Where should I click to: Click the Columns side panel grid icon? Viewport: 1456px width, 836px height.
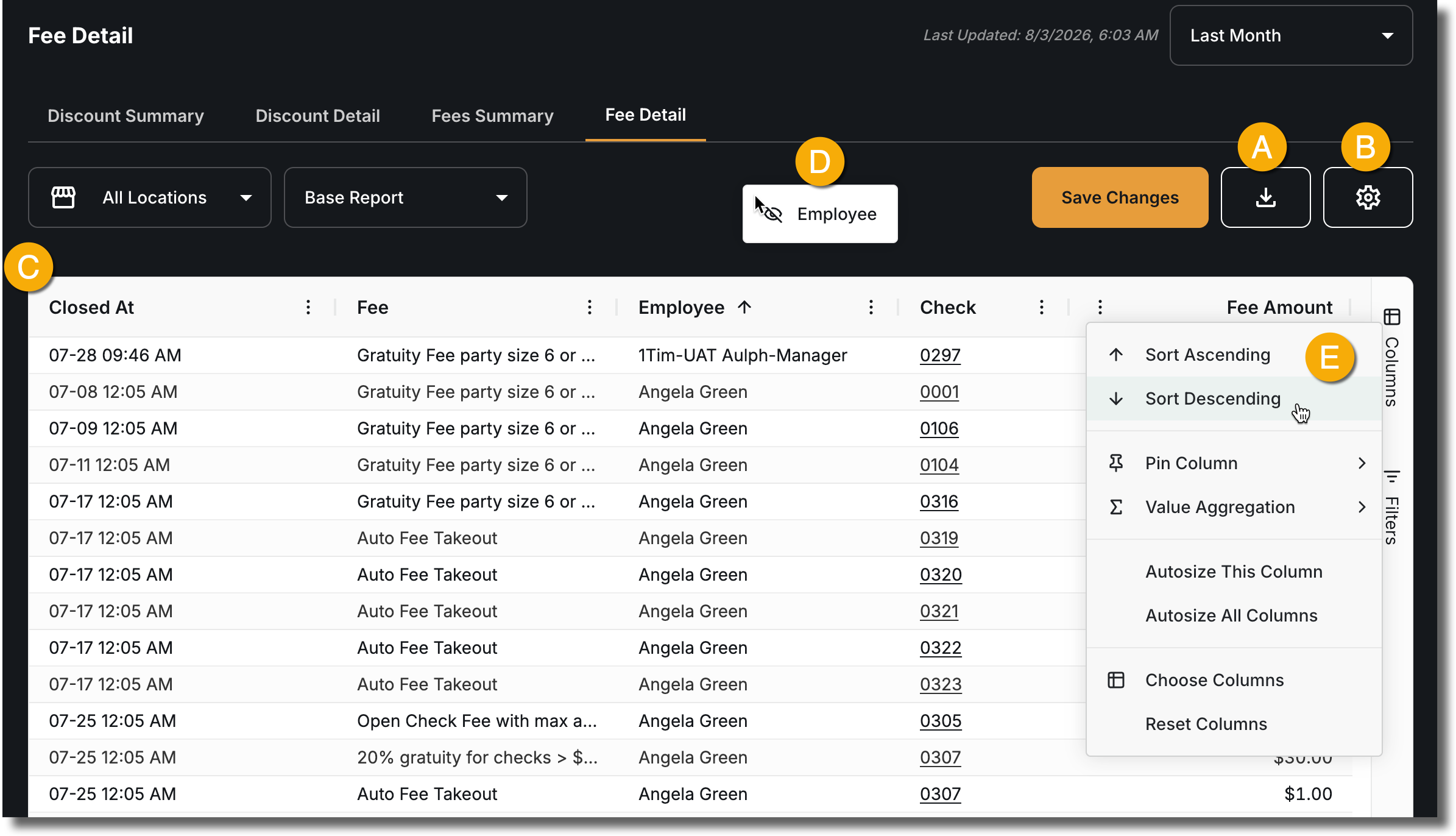1392,317
